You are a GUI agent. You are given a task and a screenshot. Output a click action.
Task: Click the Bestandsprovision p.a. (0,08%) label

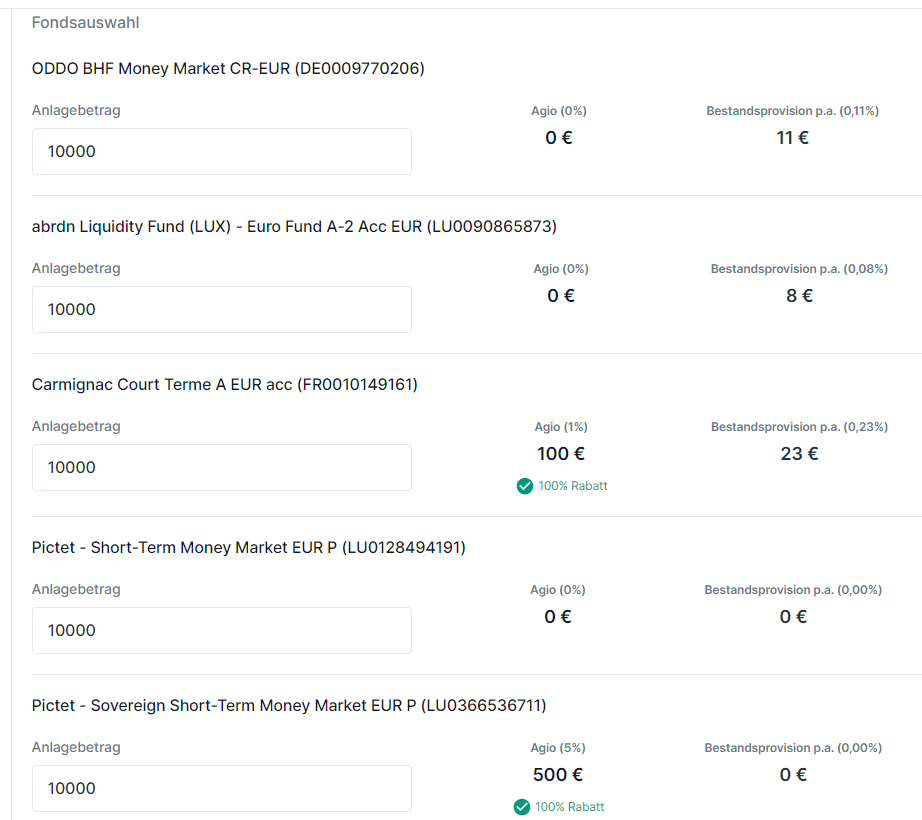click(799, 269)
